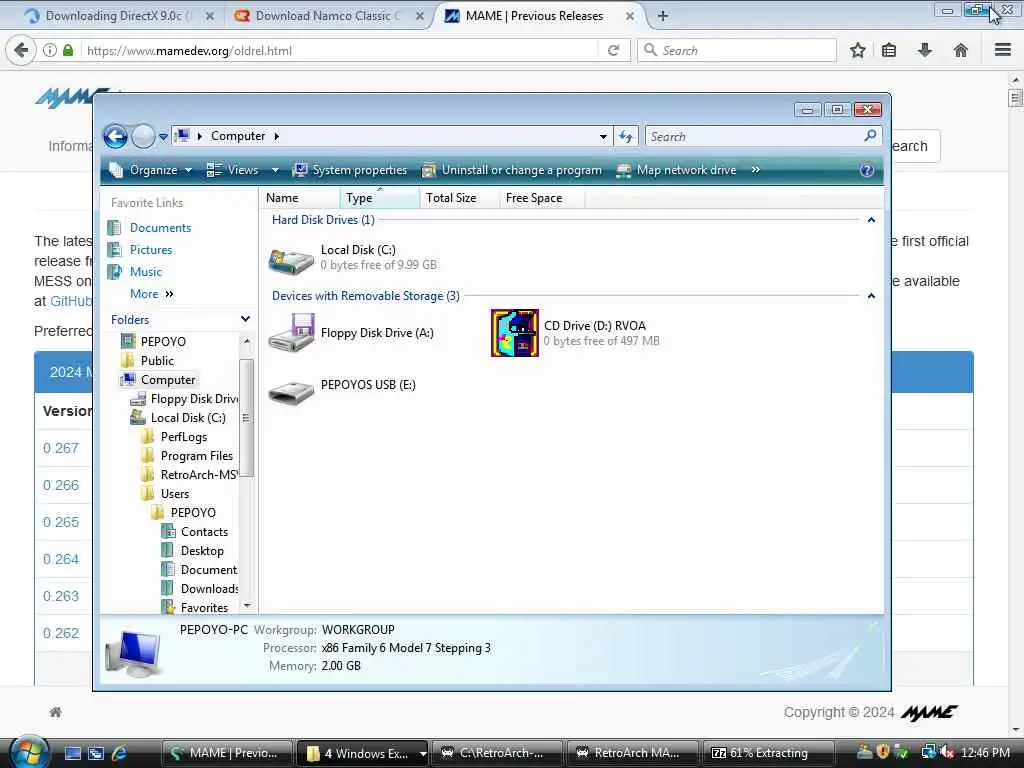Bookmark this page star icon
1024x768 pixels.
point(857,50)
